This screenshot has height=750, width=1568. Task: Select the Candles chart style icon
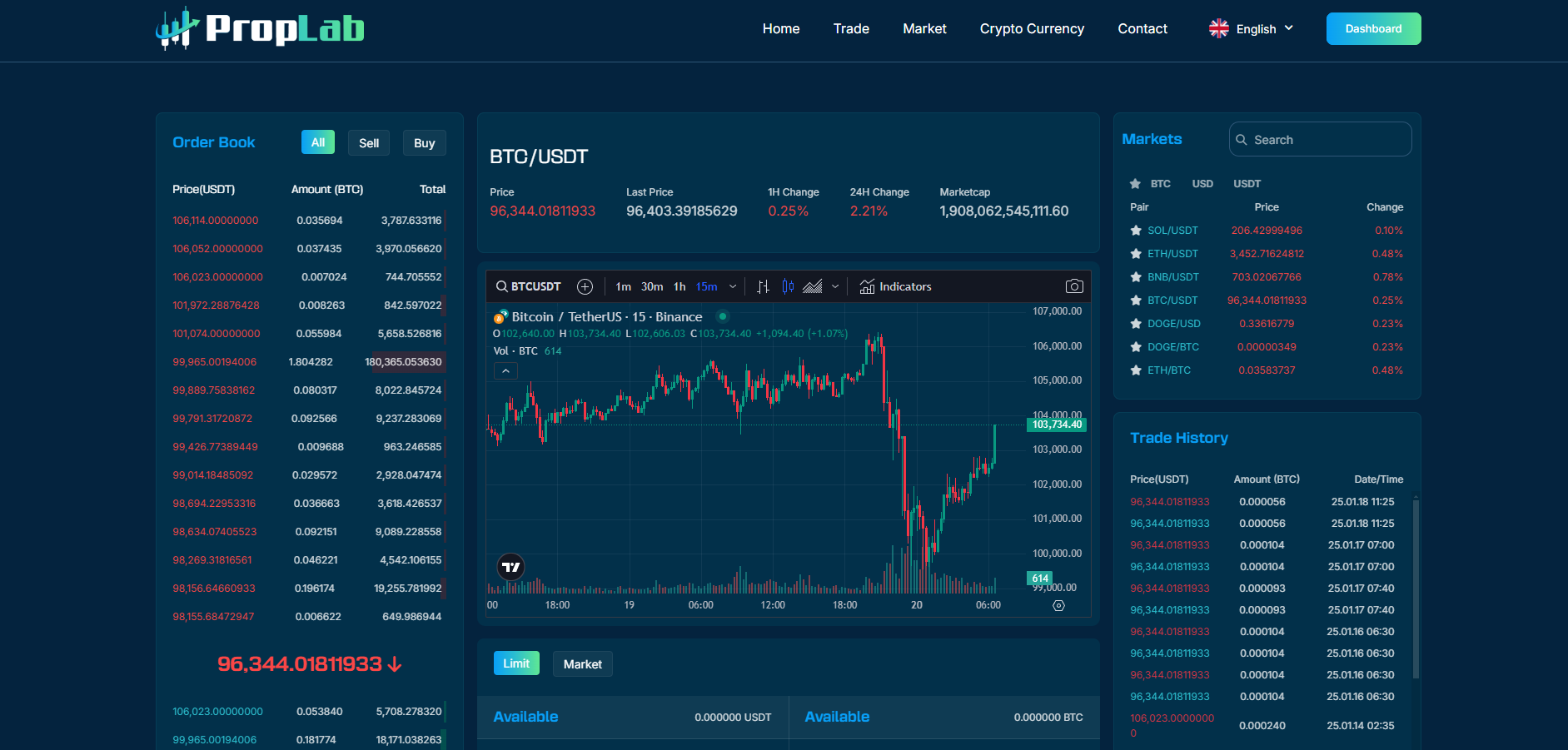tap(788, 286)
